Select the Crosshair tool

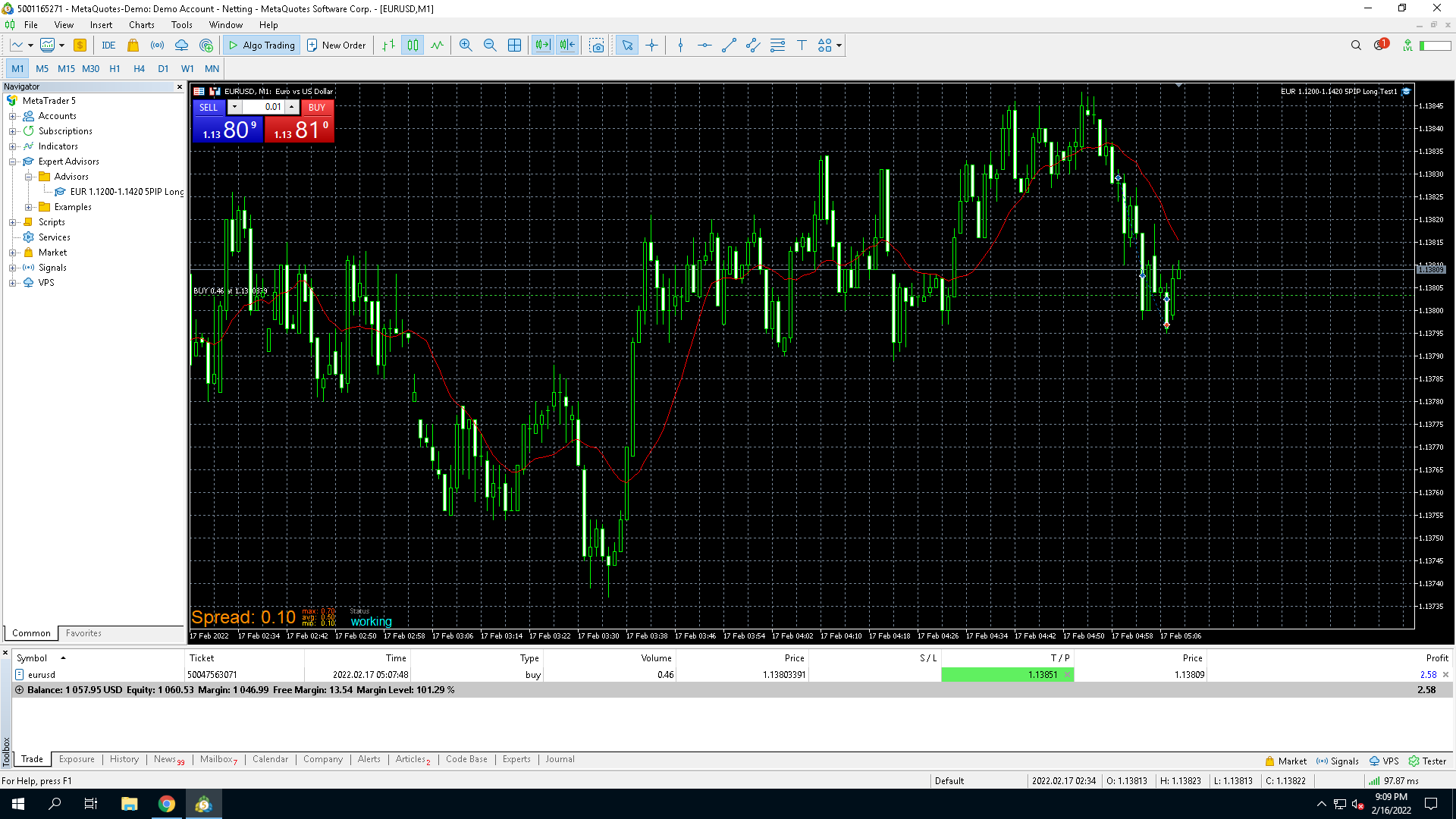coord(651,45)
